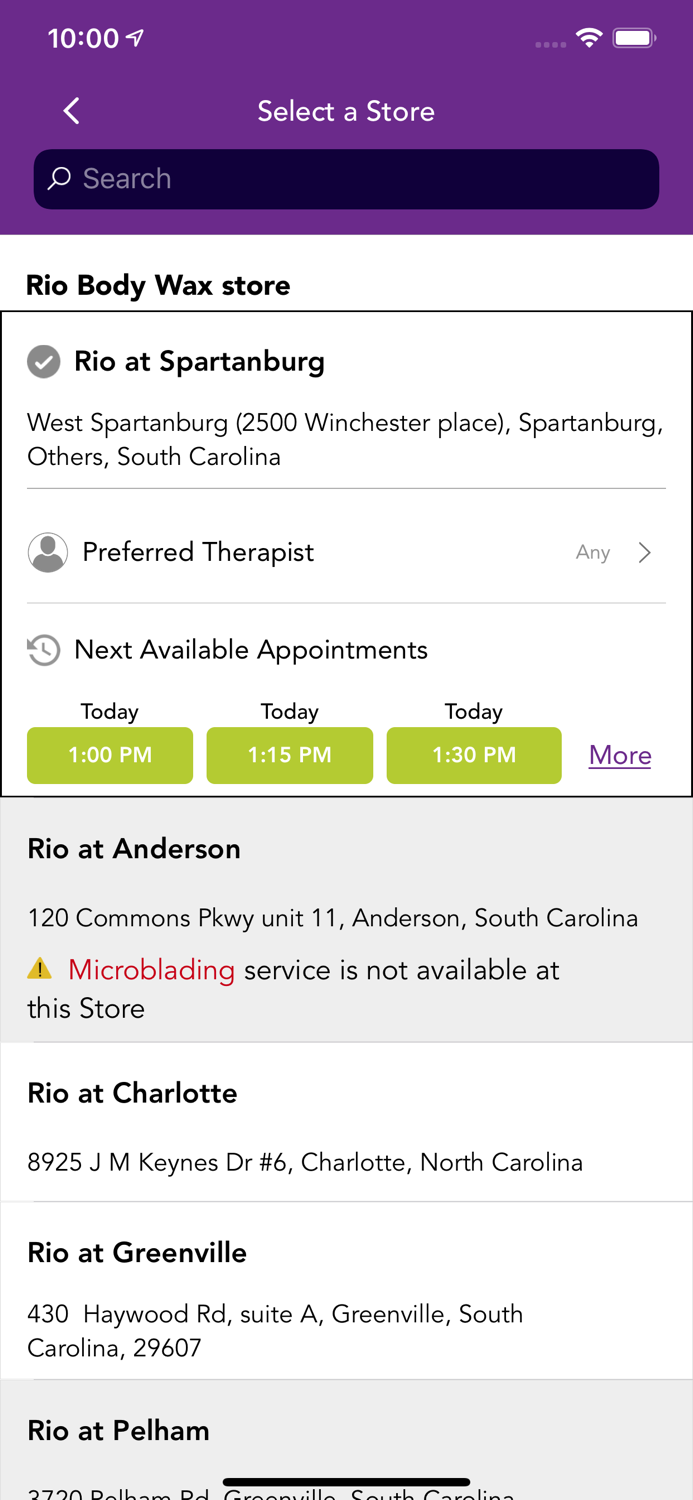693x1500 pixels.
Task: Book the 1:00 PM appointment today
Action: tap(109, 756)
